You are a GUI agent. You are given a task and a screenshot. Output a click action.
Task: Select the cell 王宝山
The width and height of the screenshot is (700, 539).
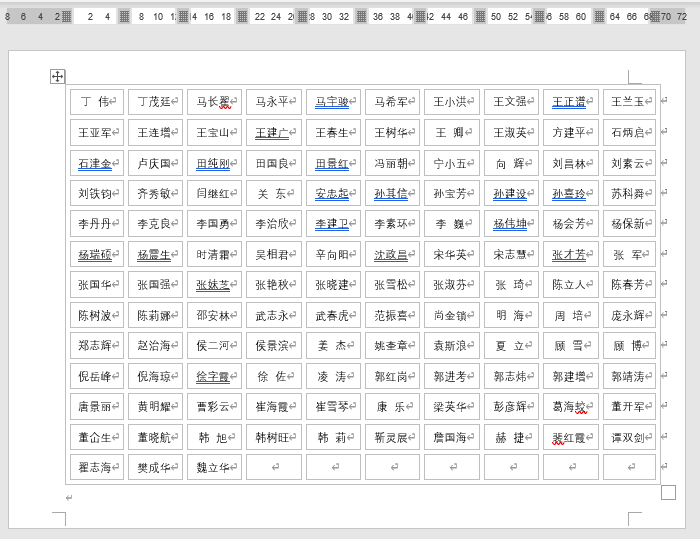(214, 133)
